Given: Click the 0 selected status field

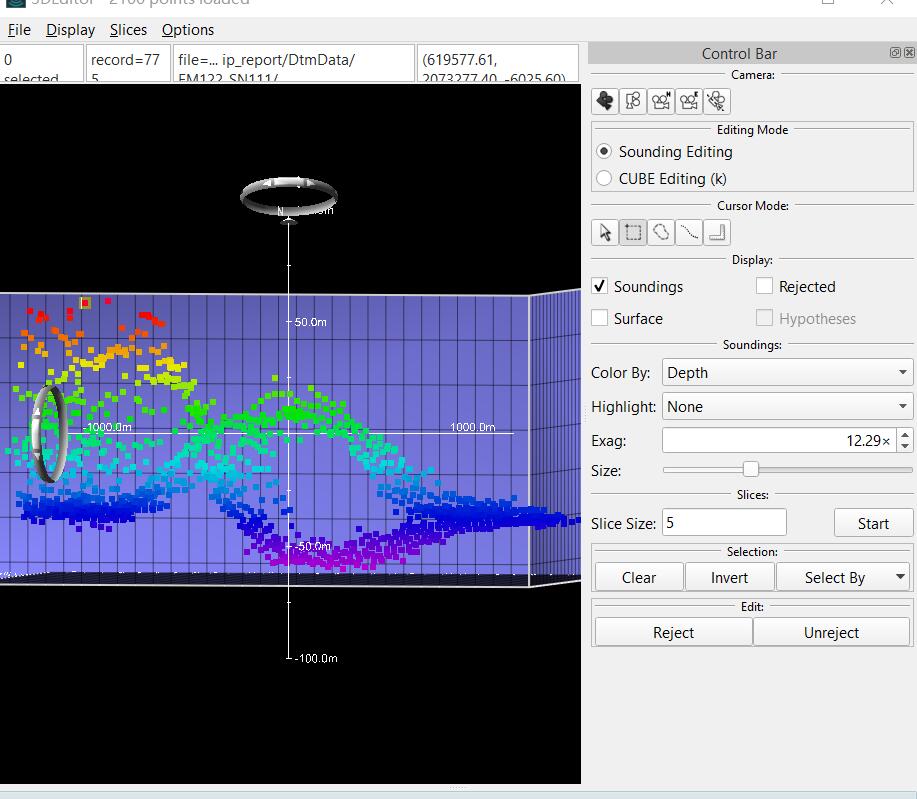Looking at the screenshot, I should pos(42,64).
